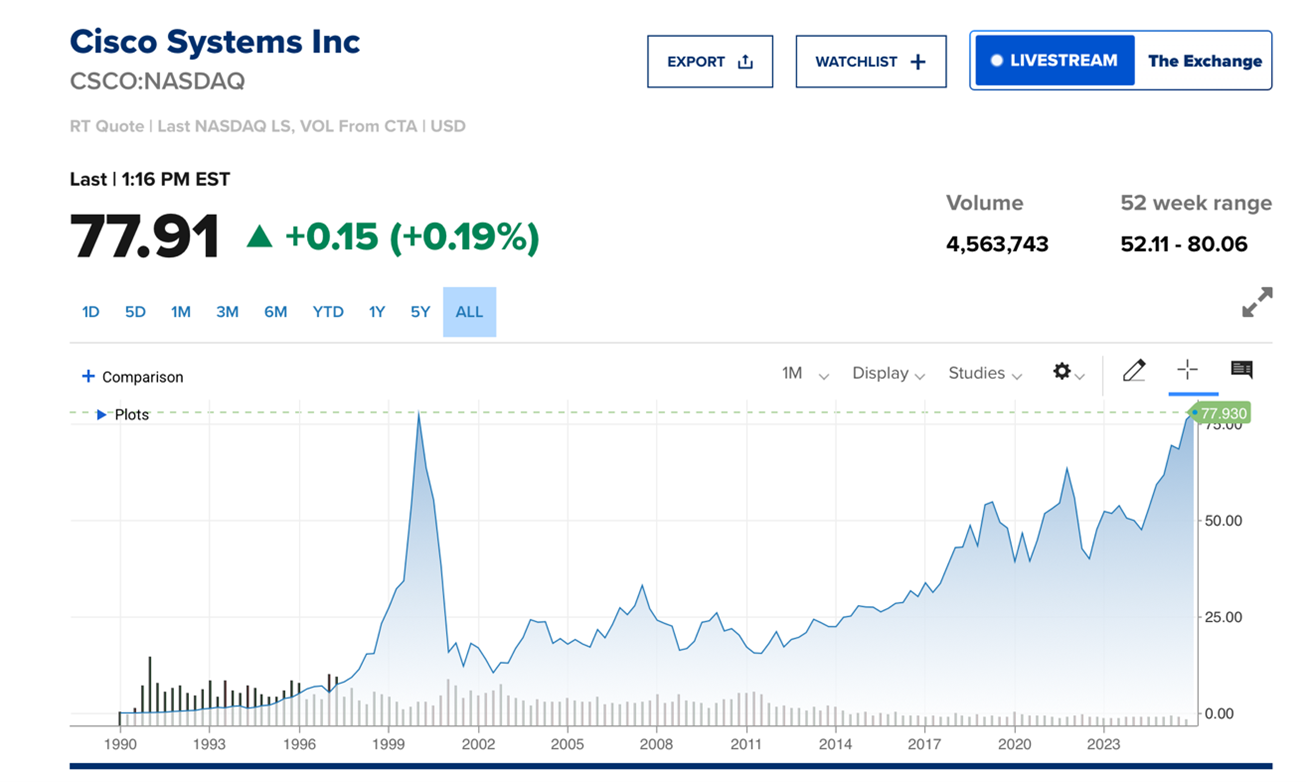The image size is (1306, 782).
Task: Open the Studies dropdown
Action: point(985,373)
